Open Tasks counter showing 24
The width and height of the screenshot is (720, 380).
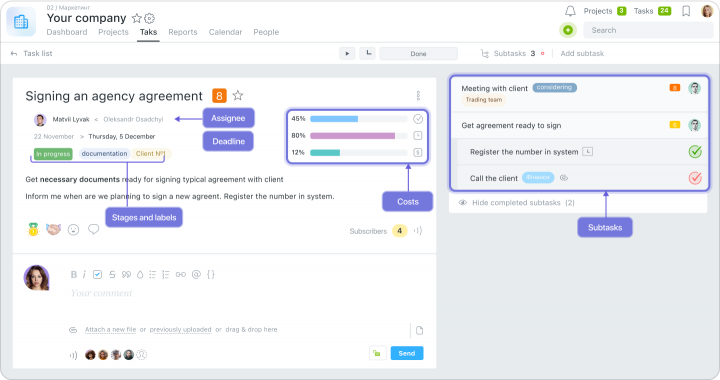652,11
